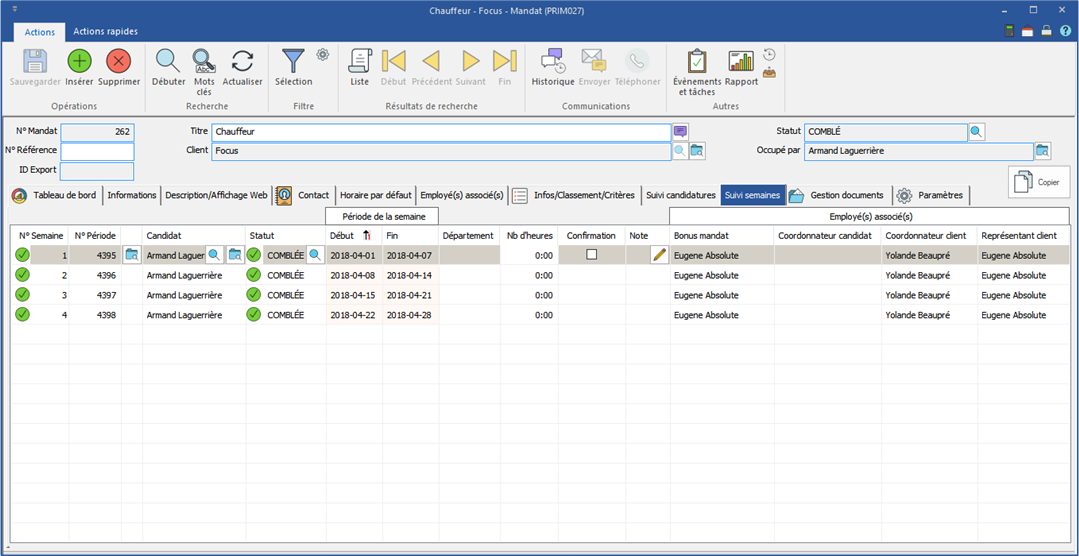Open help question mark icon

point(1065,31)
